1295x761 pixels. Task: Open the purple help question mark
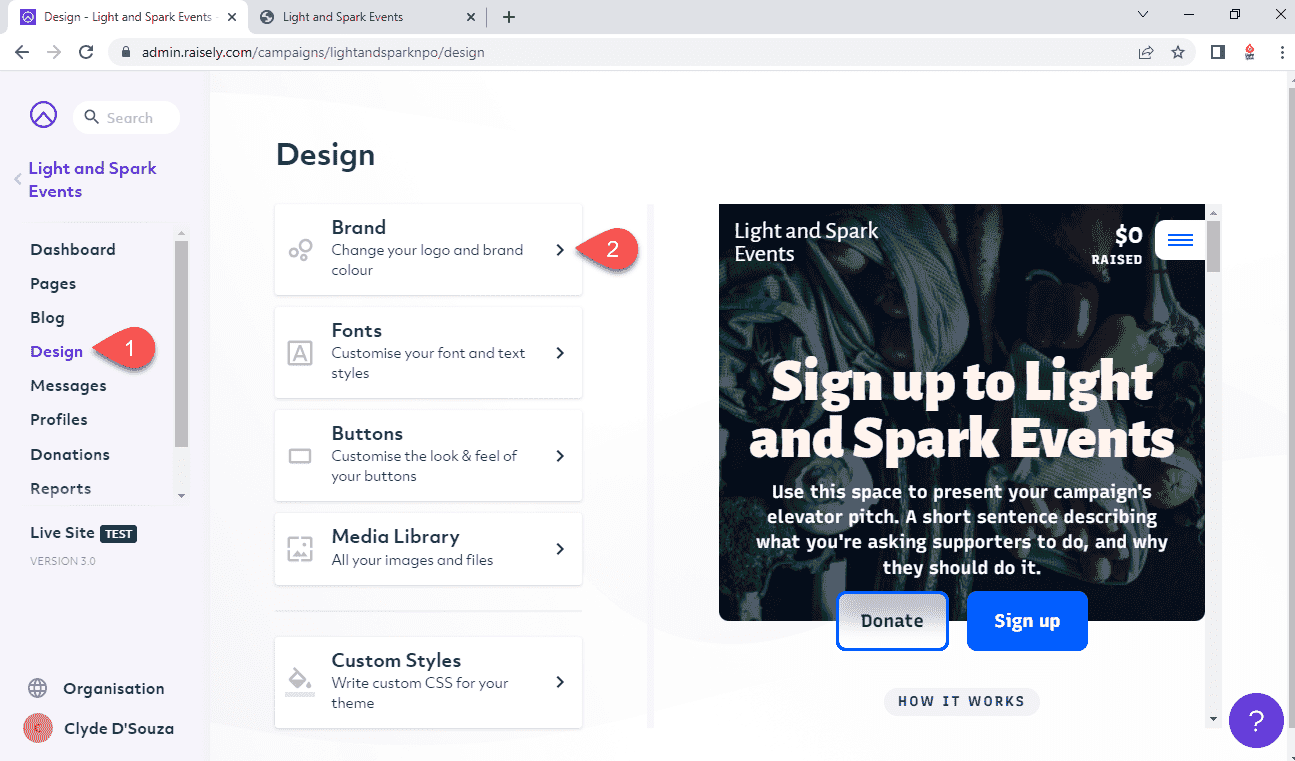[1256, 720]
